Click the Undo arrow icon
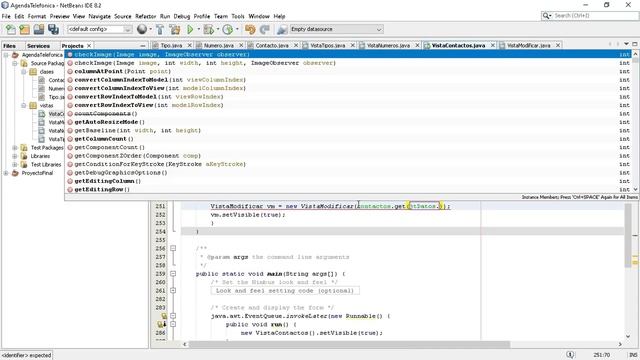The image size is (640, 360). point(250,29)
